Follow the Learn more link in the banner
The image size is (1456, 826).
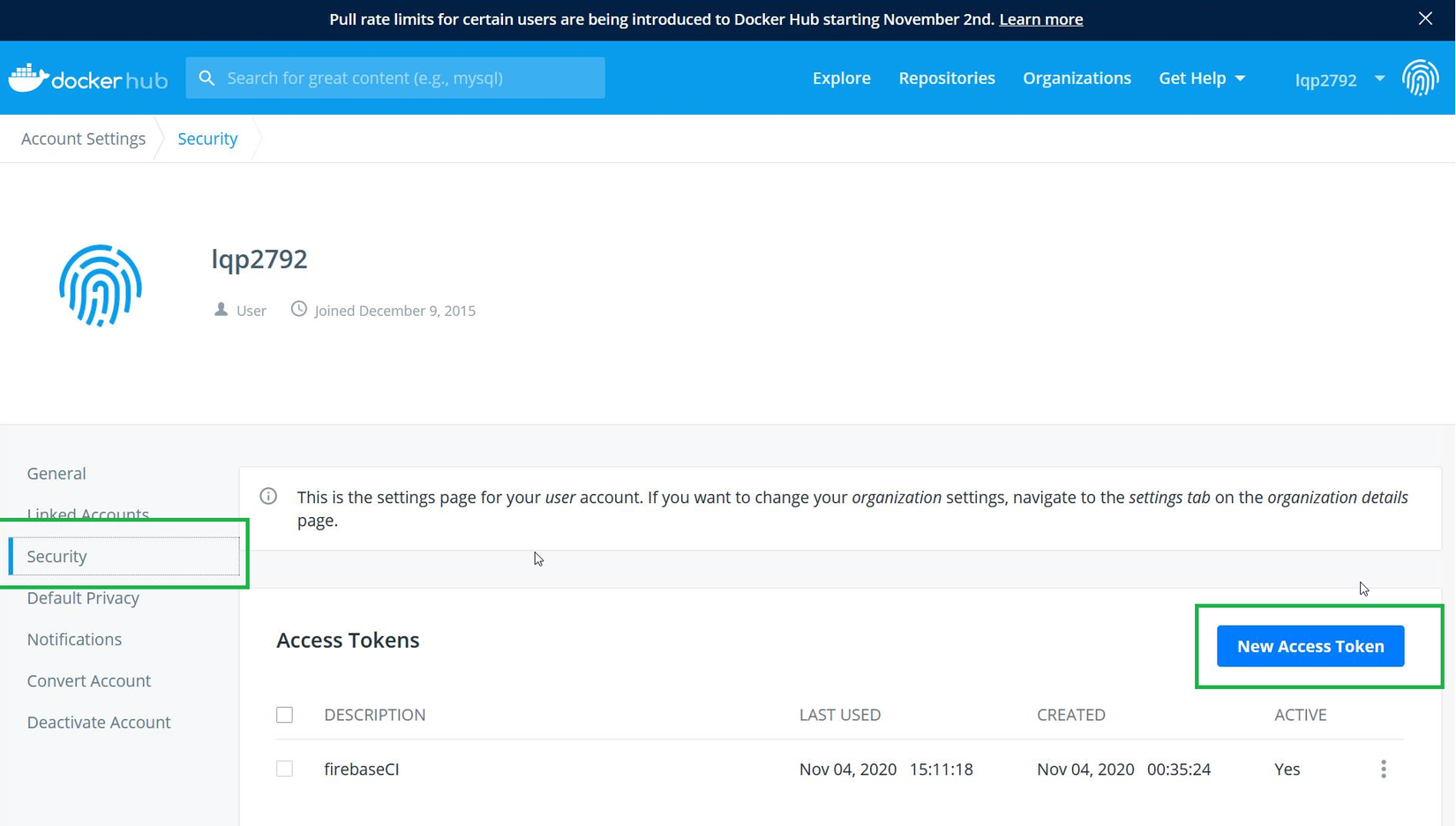pyautogui.click(x=1040, y=19)
